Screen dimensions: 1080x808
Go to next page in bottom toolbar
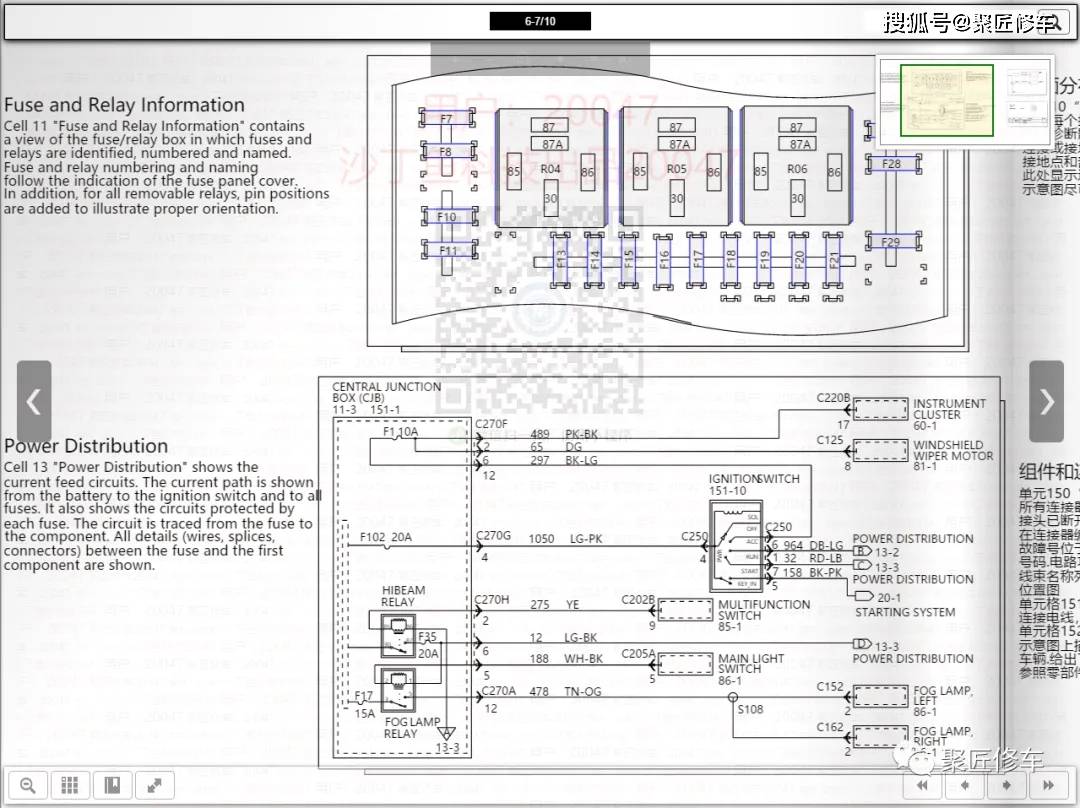(1006, 786)
